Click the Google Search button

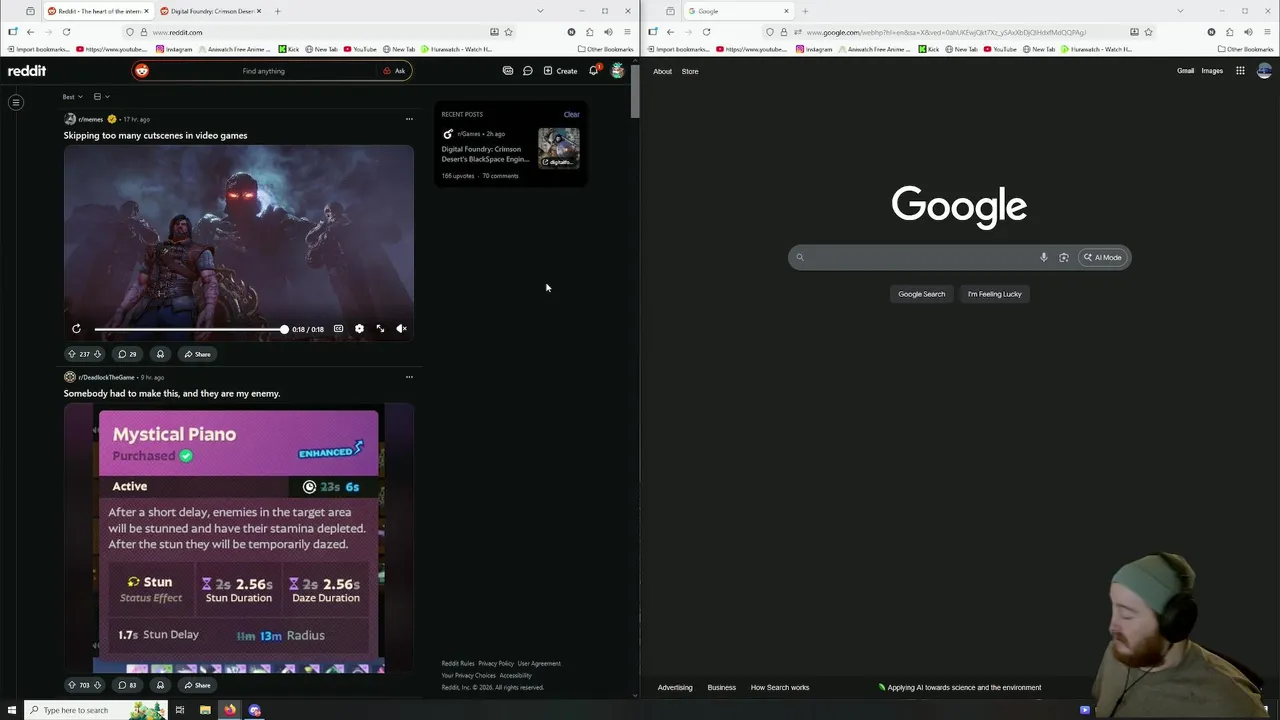point(921,294)
